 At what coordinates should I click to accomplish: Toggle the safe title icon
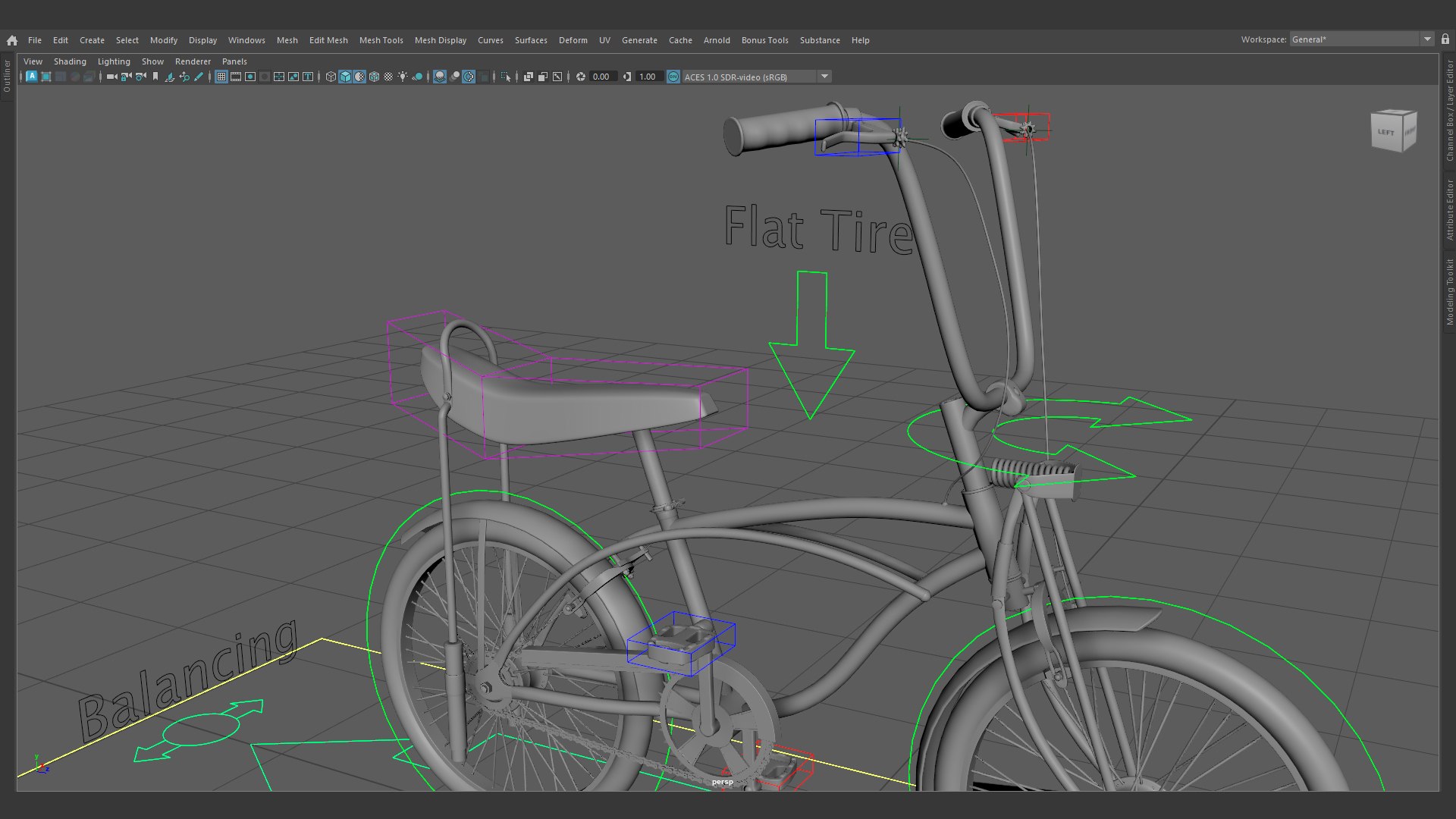[x=308, y=77]
